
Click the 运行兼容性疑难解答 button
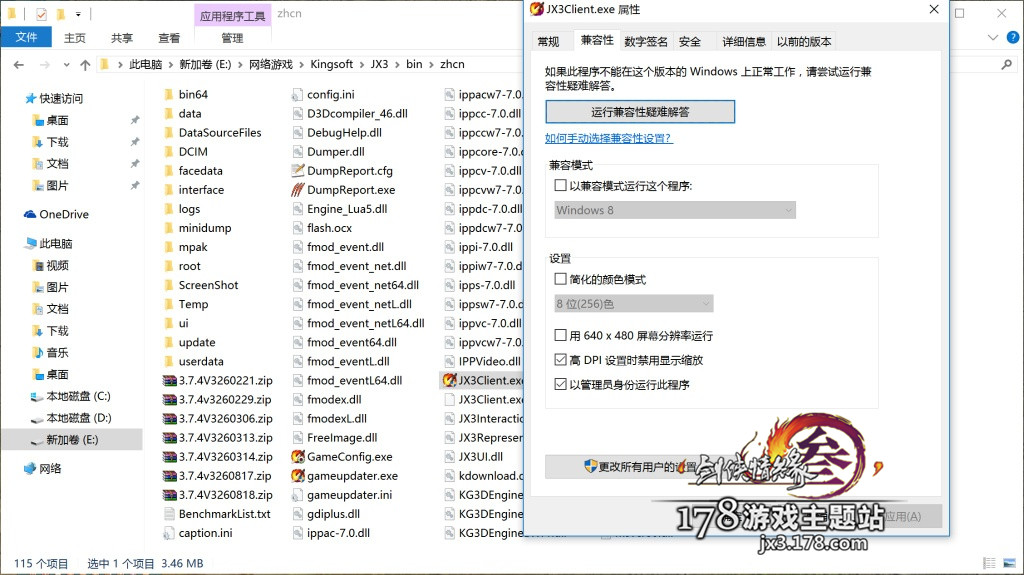tap(640, 112)
